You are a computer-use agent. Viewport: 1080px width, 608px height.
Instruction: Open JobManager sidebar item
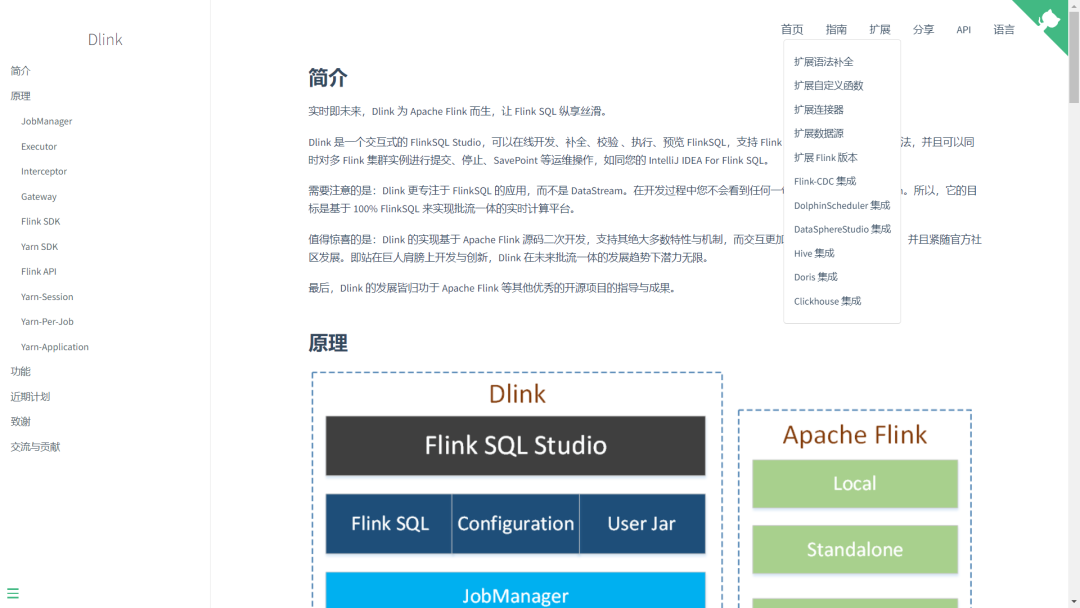tap(46, 121)
